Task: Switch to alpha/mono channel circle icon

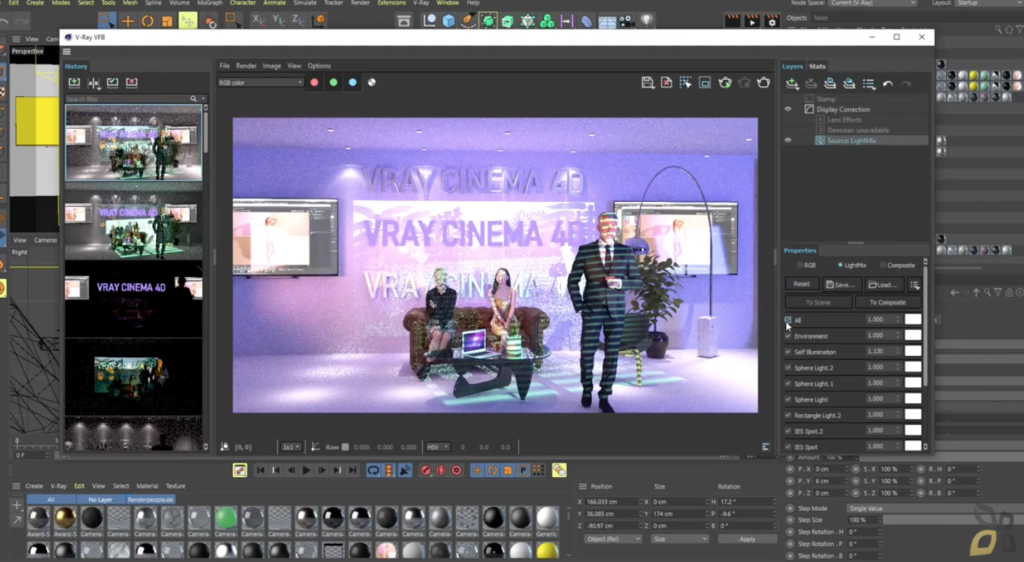Action: (372, 82)
